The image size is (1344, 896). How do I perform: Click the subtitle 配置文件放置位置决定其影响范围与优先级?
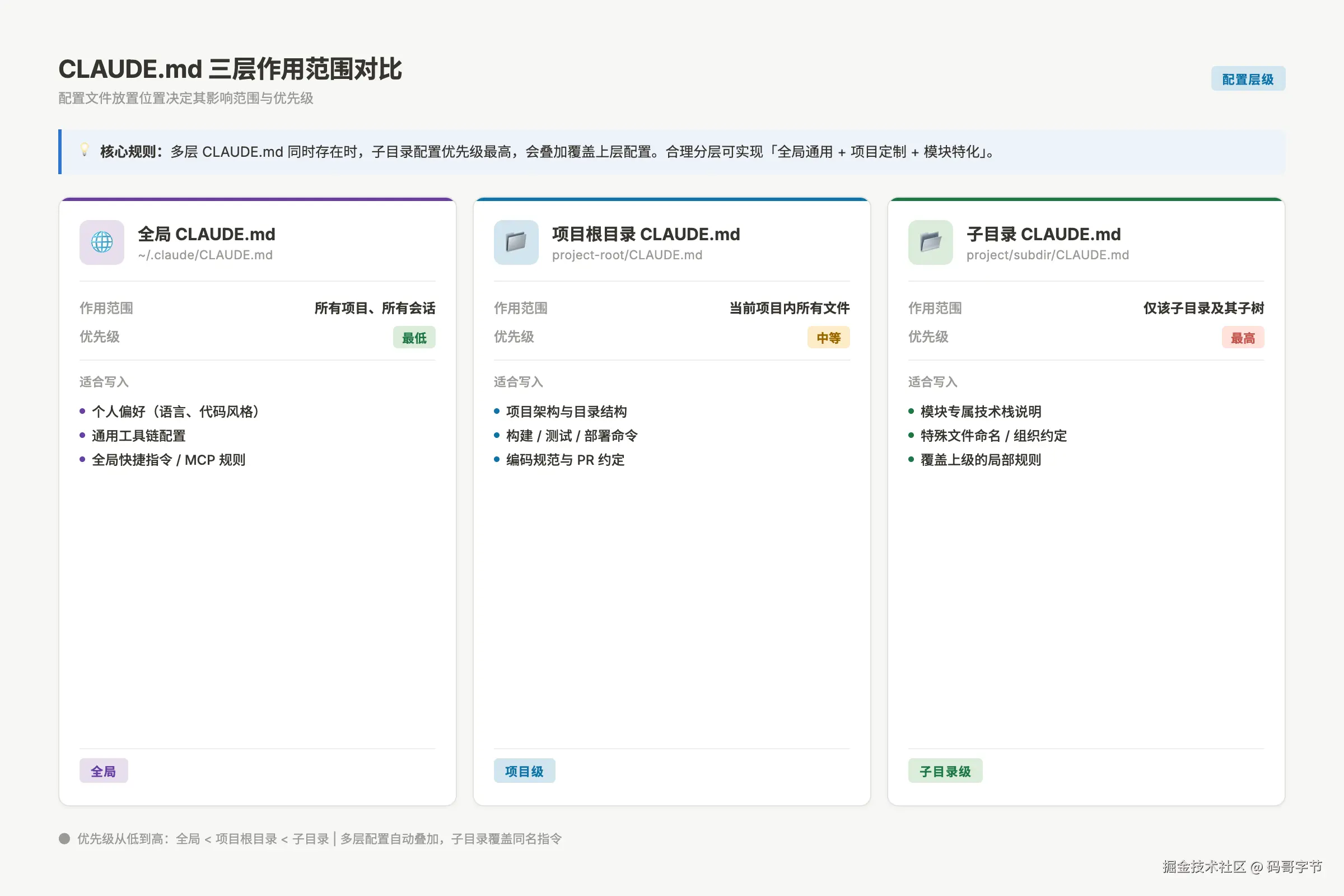(x=186, y=99)
